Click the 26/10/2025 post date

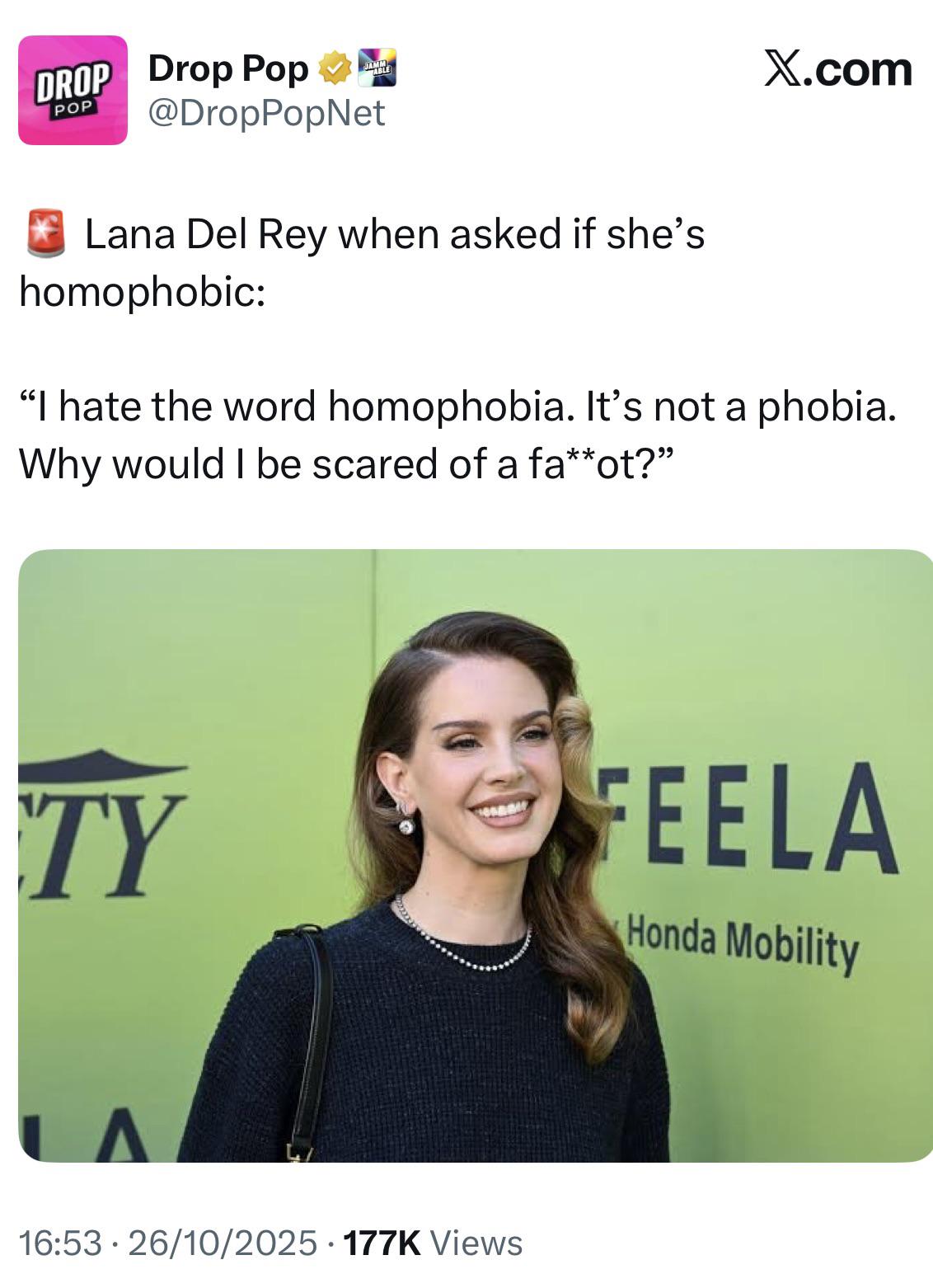(x=223, y=1243)
